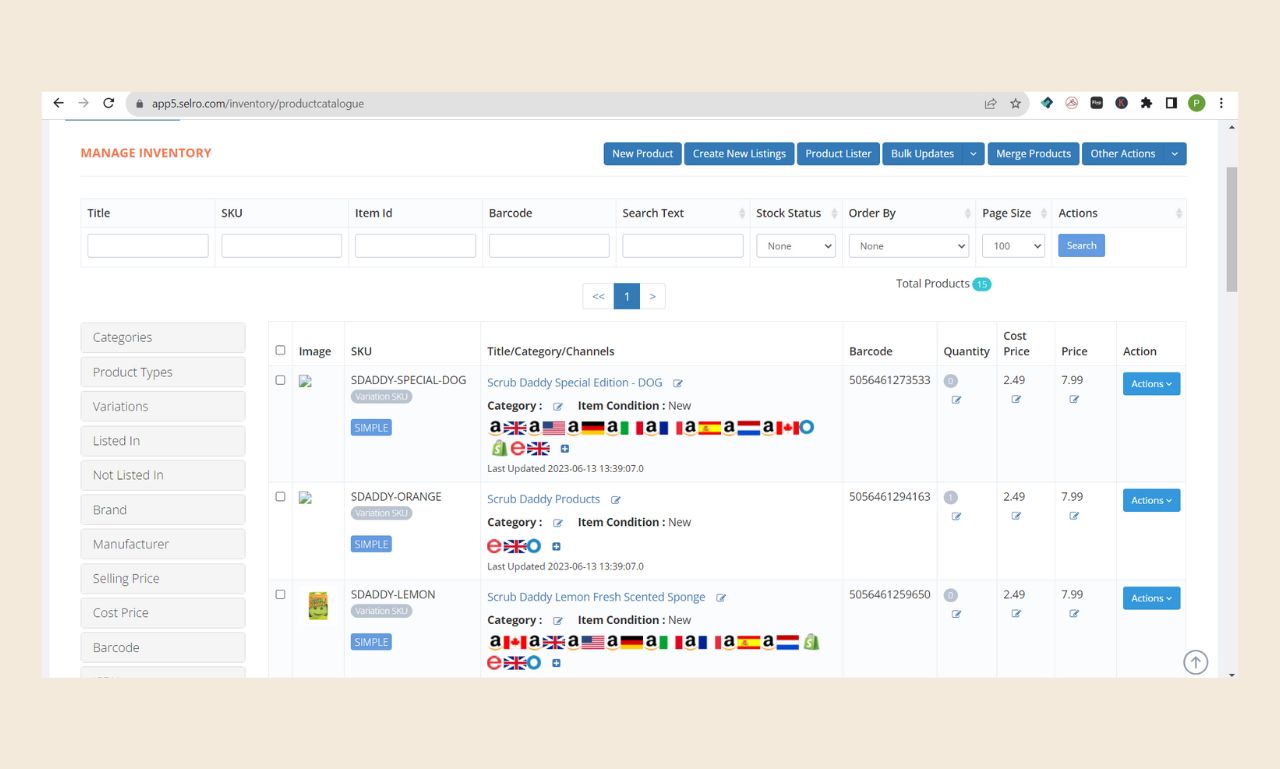Open Listed In sidebar filter
Viewport: 1280px width, 769px height.
pyautogui.click(x=163, y=441)
